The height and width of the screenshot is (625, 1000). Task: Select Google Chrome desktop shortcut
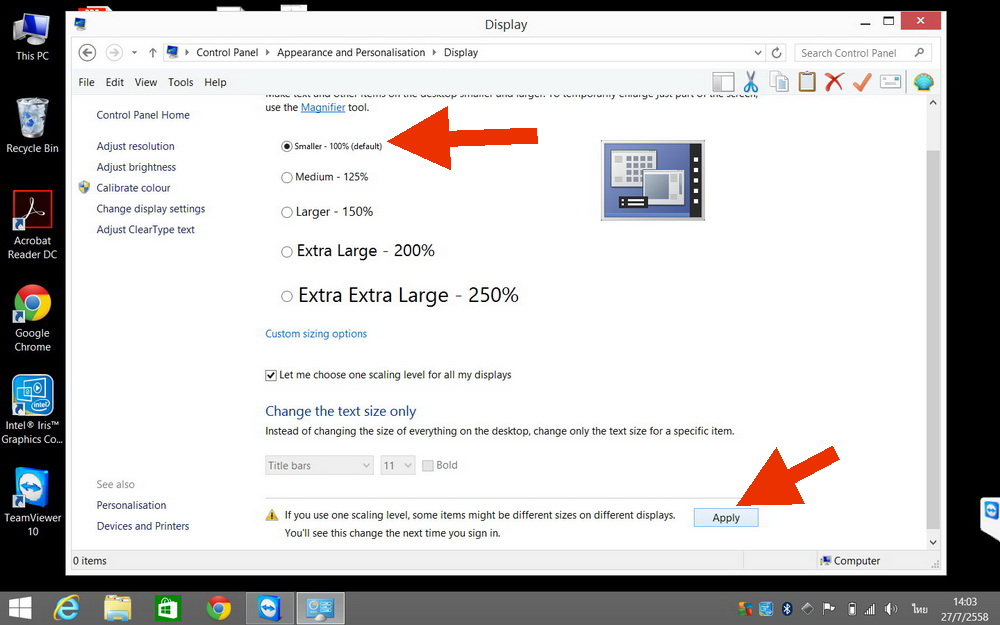click(33, 318)
